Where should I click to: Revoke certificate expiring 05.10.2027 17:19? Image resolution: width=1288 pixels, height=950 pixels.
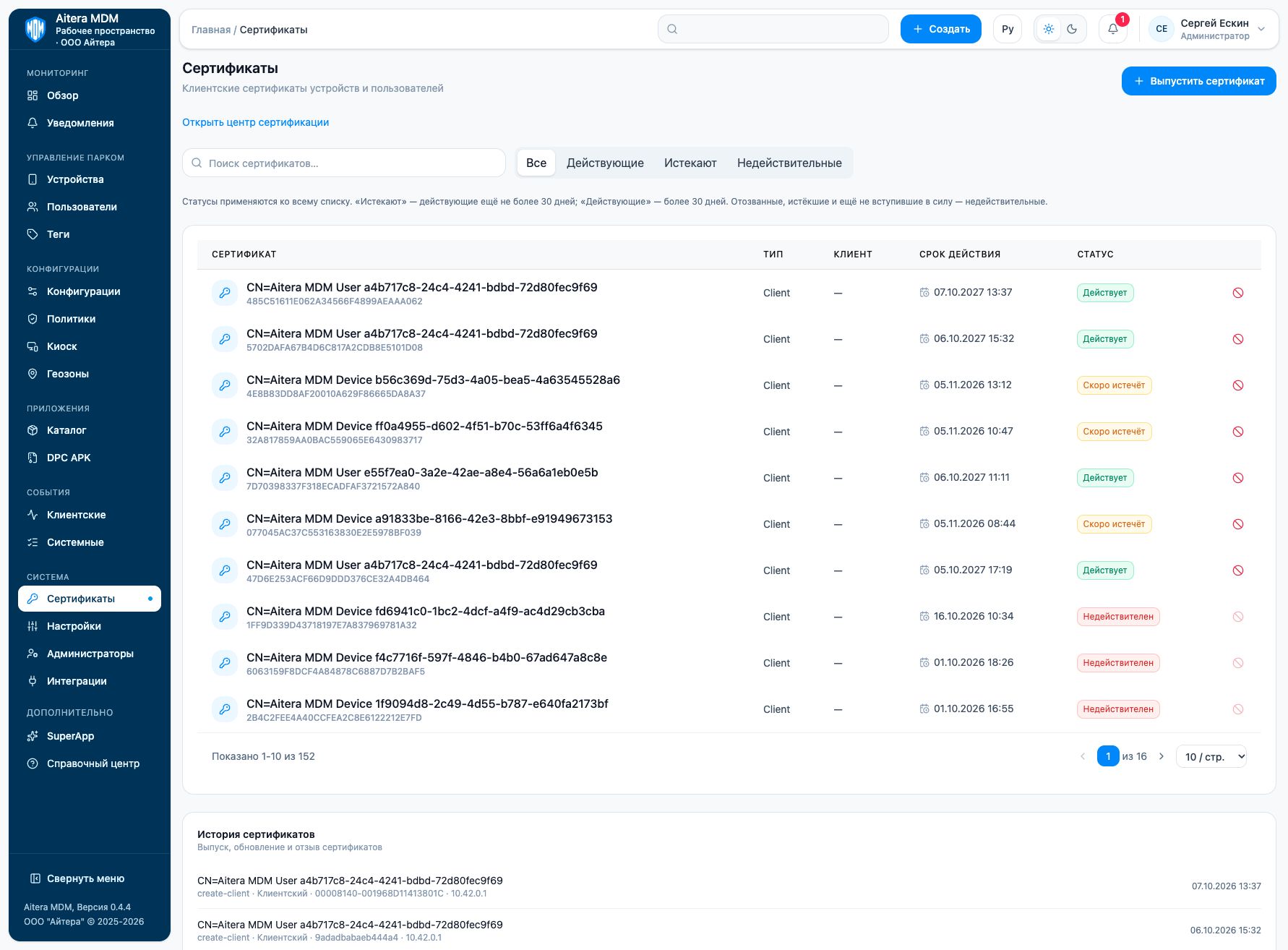(x=1238, y=570)
